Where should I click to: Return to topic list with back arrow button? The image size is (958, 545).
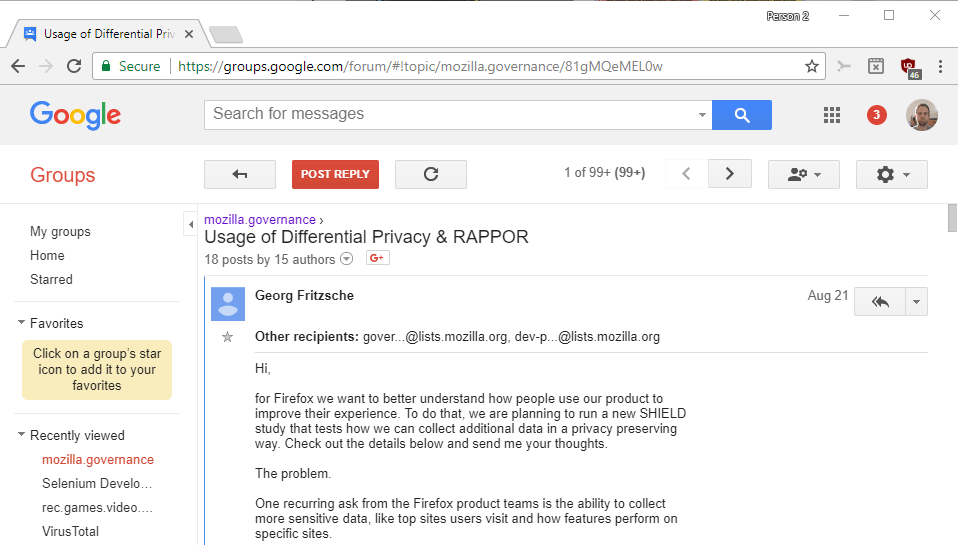pyautogui.click(x=240, y=174)
